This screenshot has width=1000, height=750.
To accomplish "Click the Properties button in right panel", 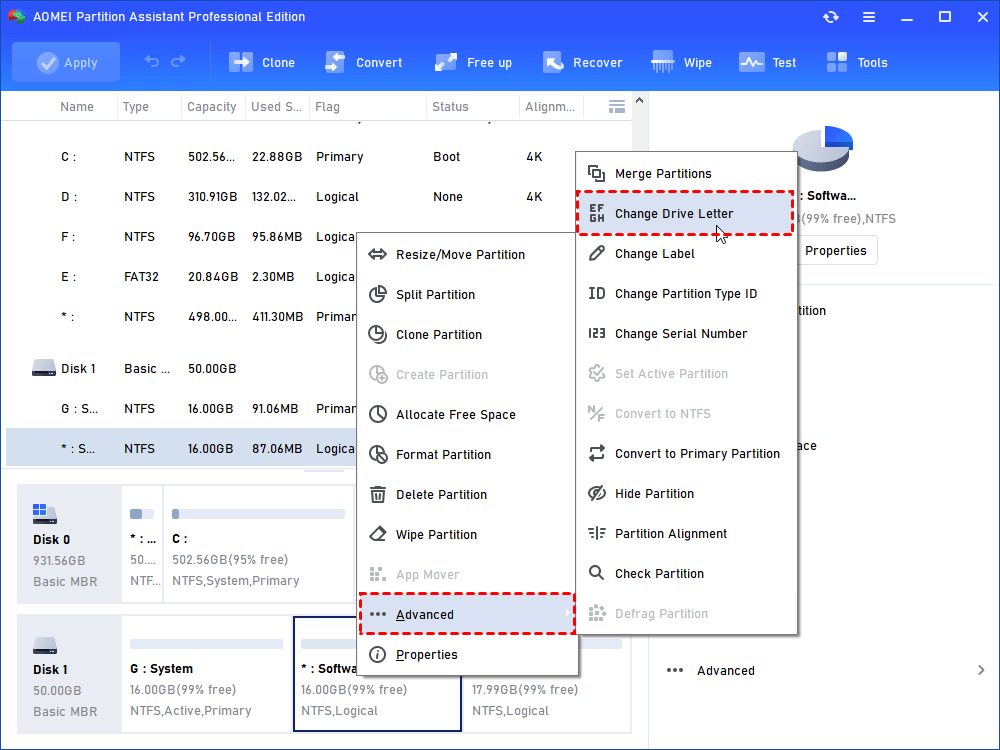I will [835, 251].
